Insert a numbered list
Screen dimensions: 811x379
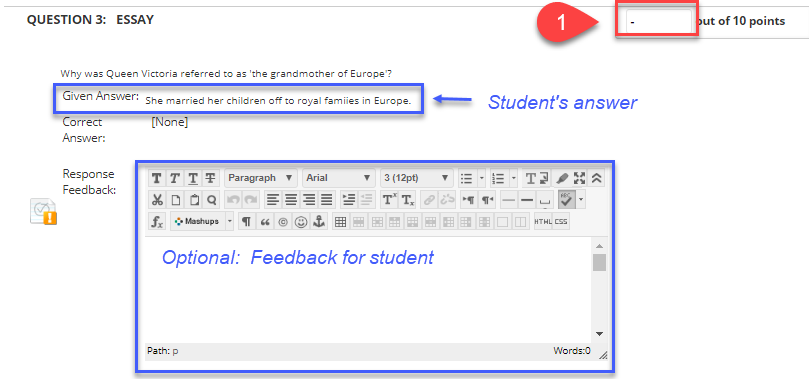(498, 178)
